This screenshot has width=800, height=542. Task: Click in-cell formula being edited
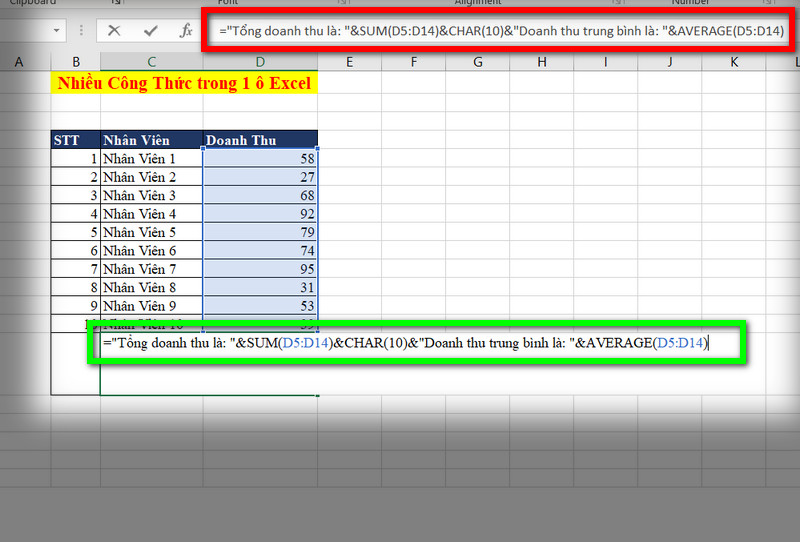click(406, 343)
